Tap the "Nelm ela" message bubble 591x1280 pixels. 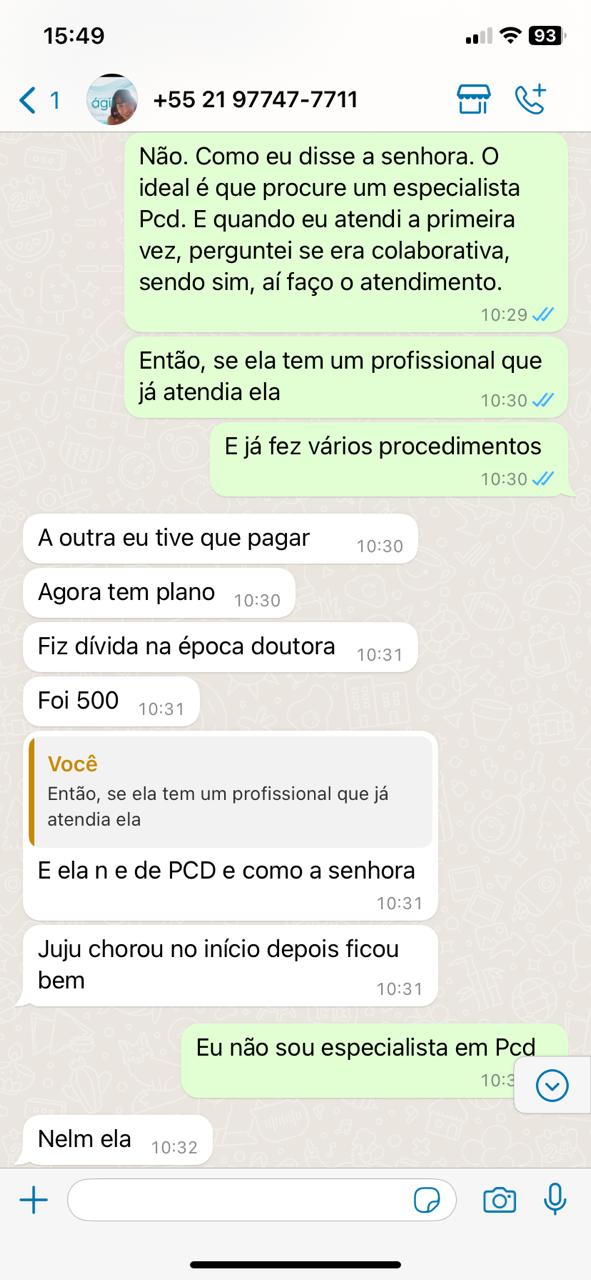coord(117,1141)
